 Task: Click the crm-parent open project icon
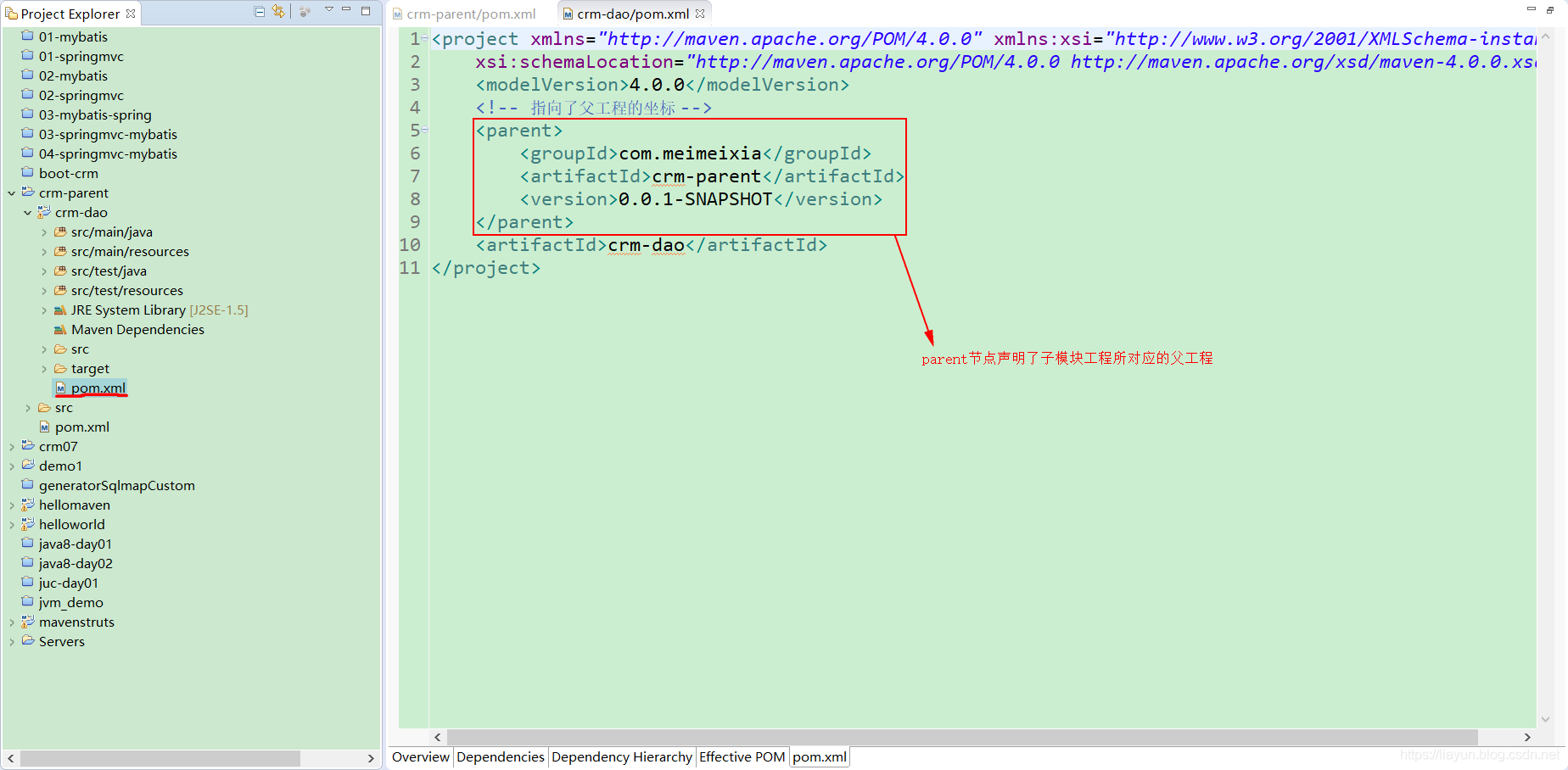point(28,192)
